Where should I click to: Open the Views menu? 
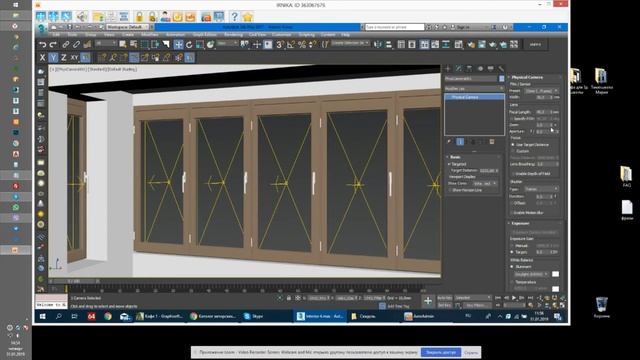coord(109,35)
